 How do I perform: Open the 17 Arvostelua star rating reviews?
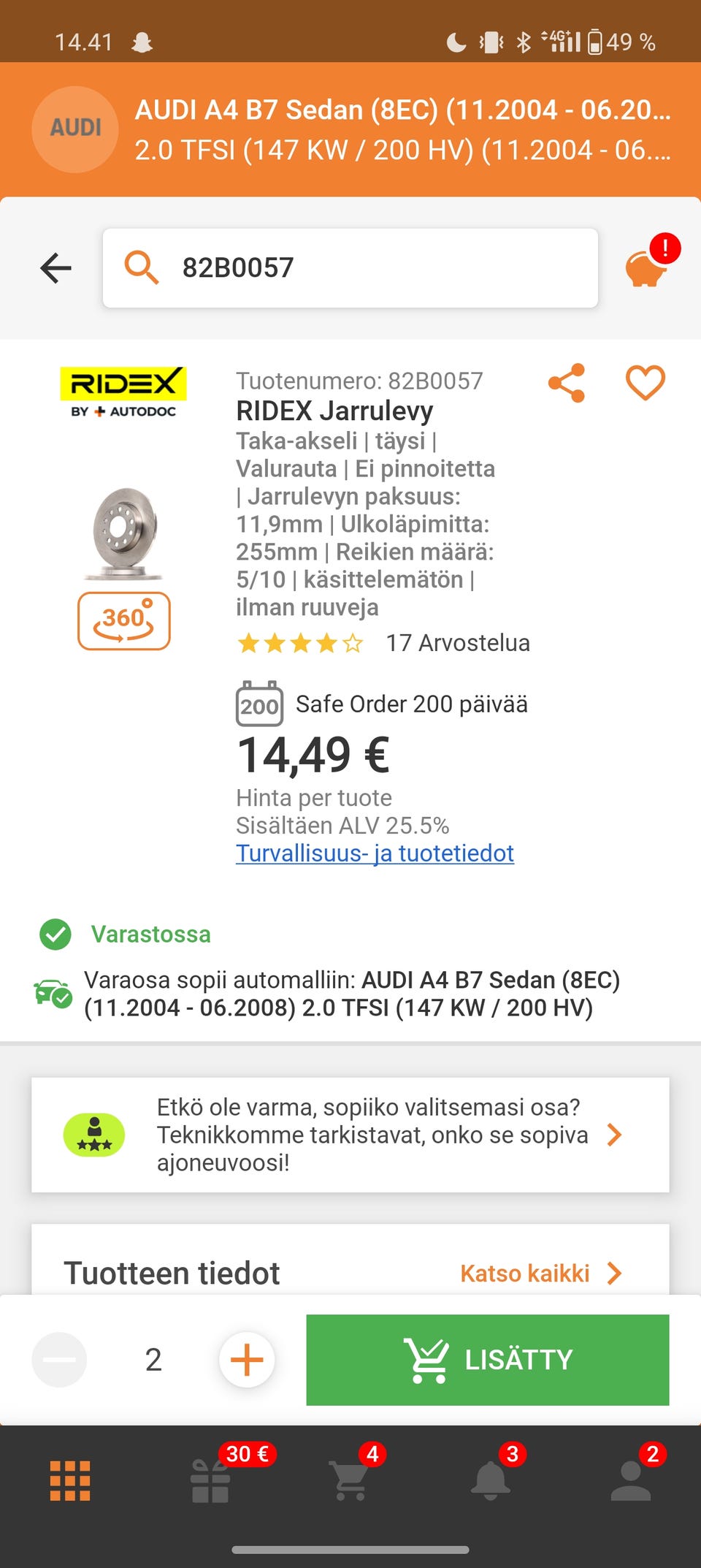point(383,643)
